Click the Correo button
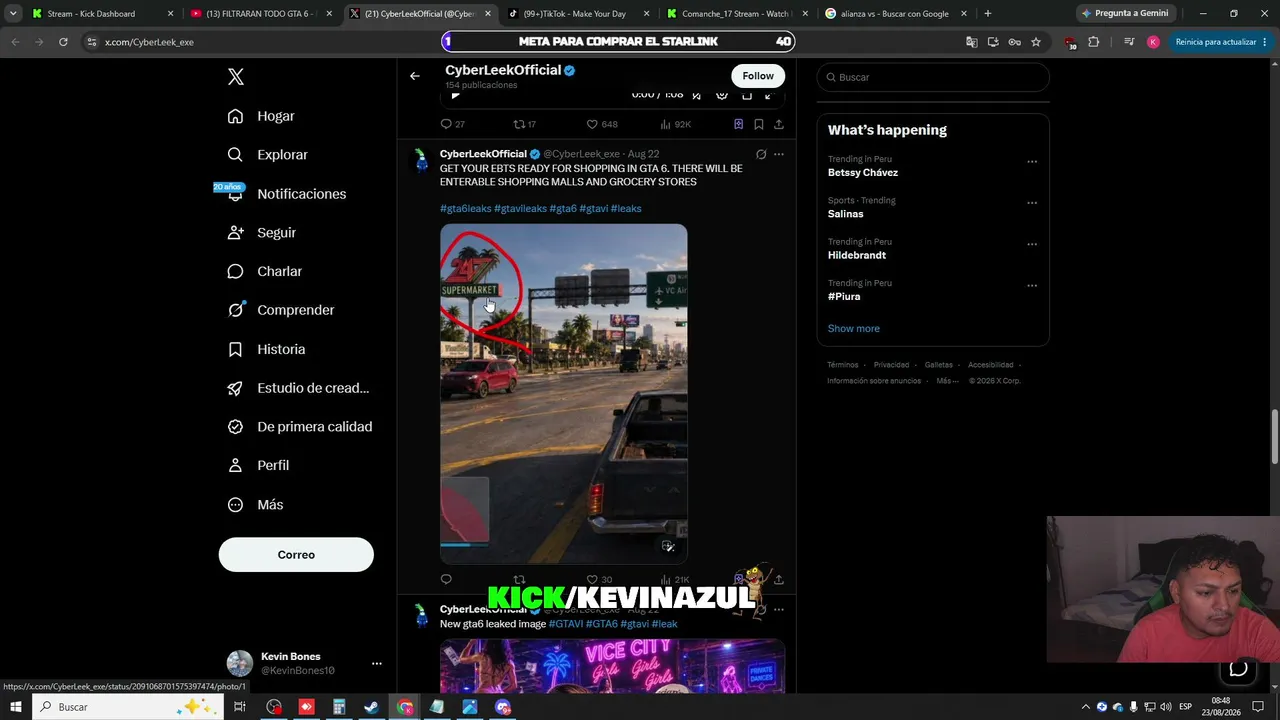Screen dimensions: 1280x720 pyautogui.click(x=296, y=555)
